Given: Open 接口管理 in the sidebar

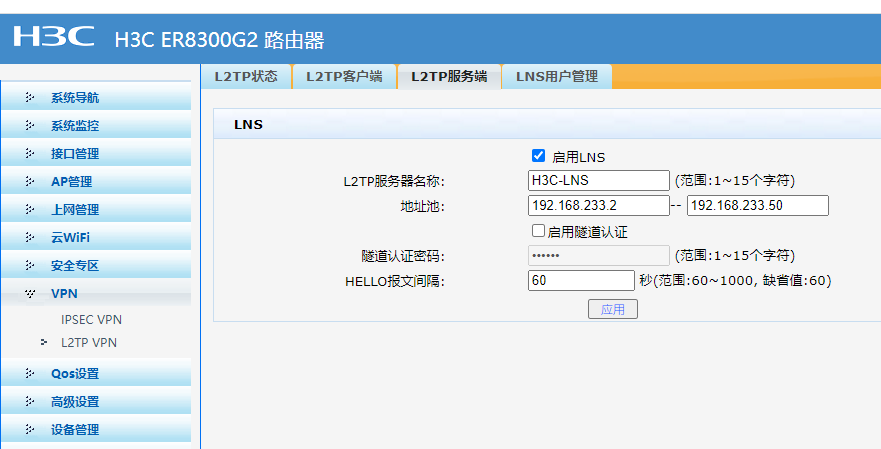Looking at the screenshot, I should tap(96, 153).
